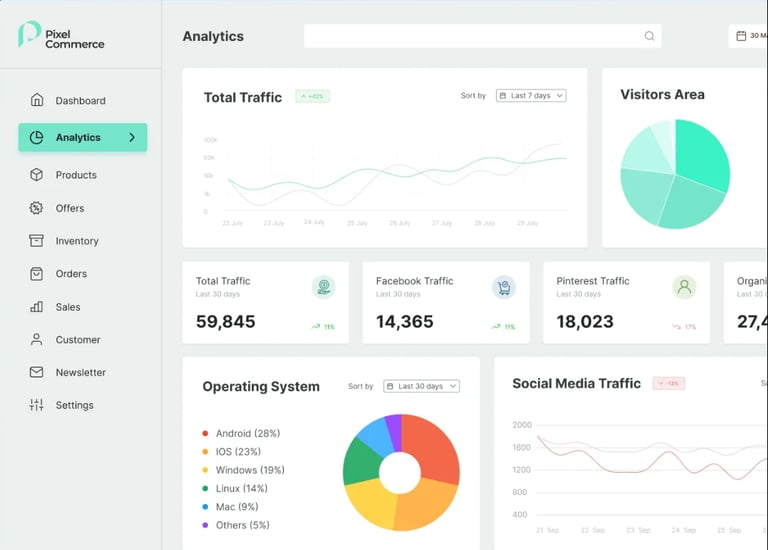768x550 pixels.
Task: Click the Total Traffic green percentage badge
Action: point(312,96)
